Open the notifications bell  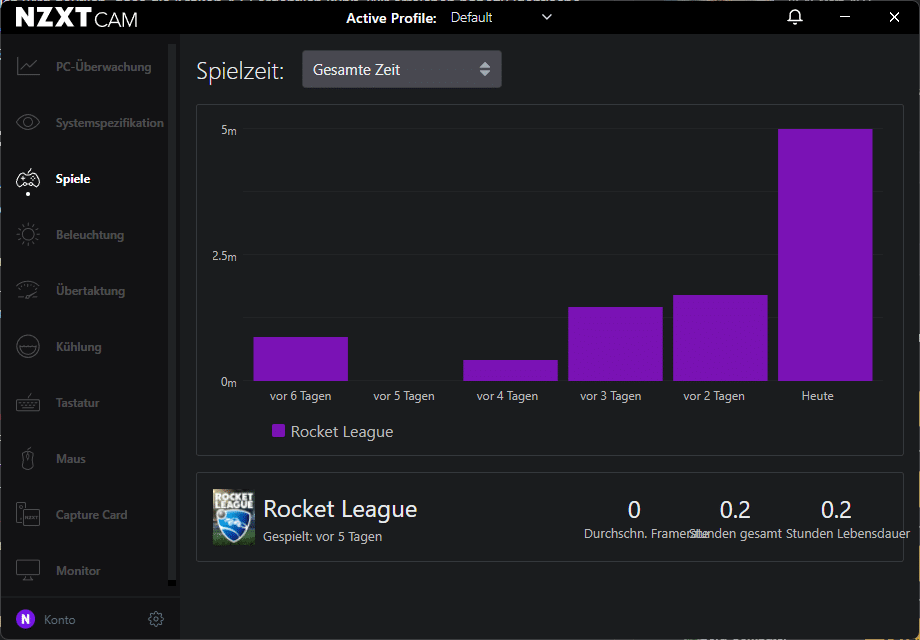(795, 17)
